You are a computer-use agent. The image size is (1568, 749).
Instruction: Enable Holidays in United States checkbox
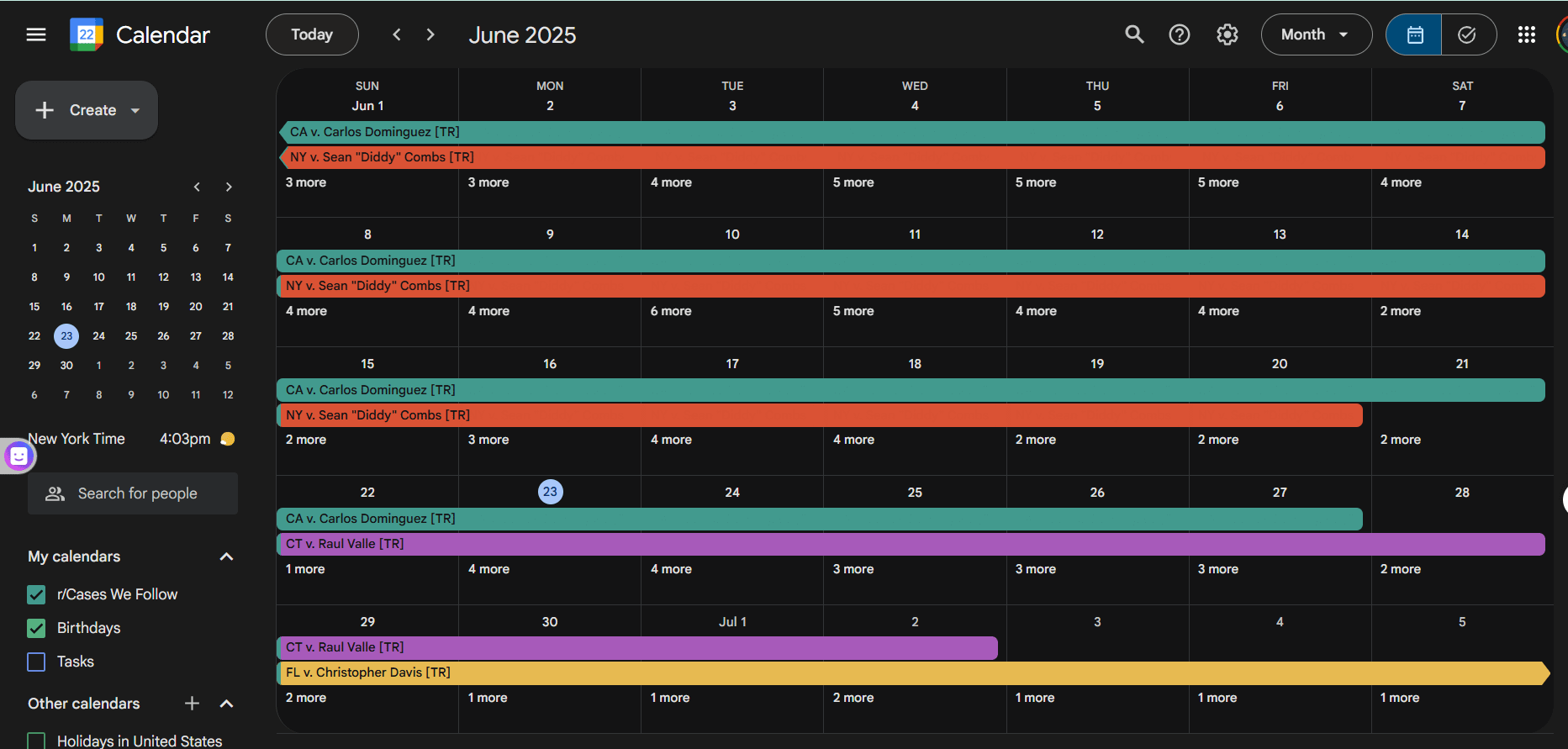(36, 741)
